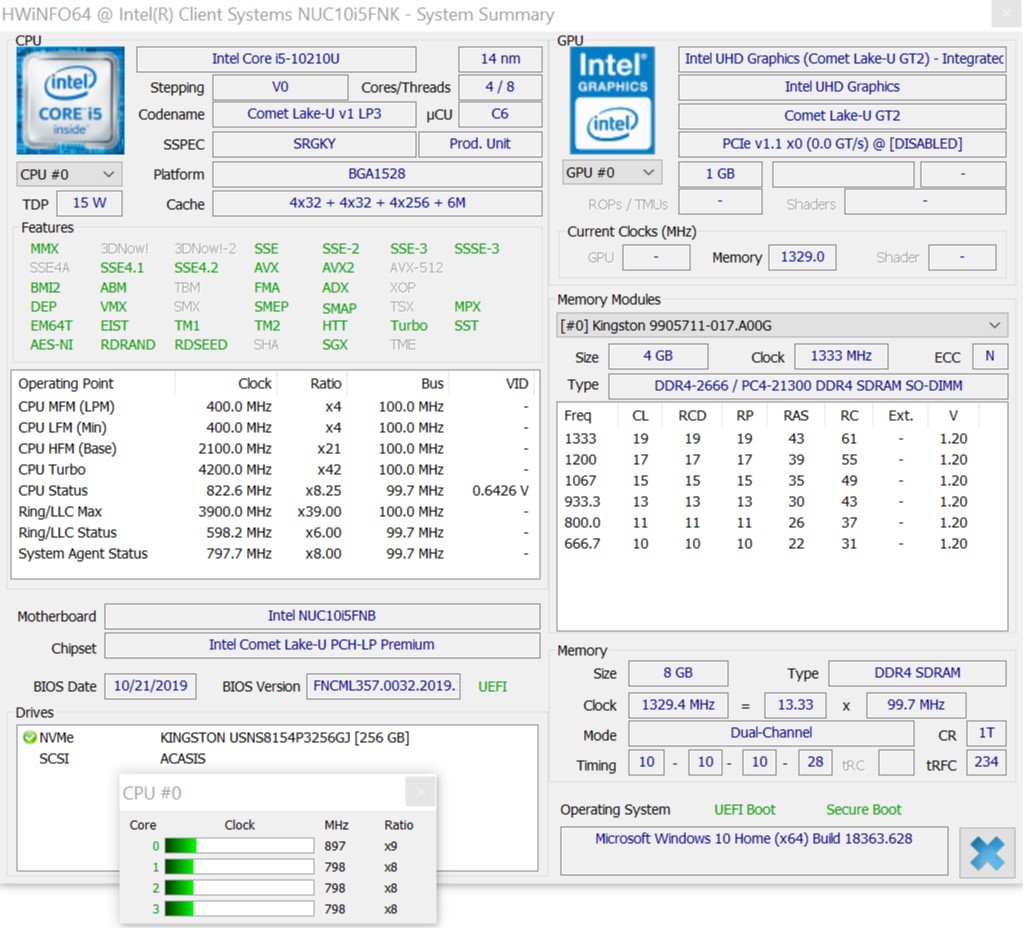Select the CPU HFM (Base) operating point row
The image size is (1023, 928).
click(x=275, y=449)
